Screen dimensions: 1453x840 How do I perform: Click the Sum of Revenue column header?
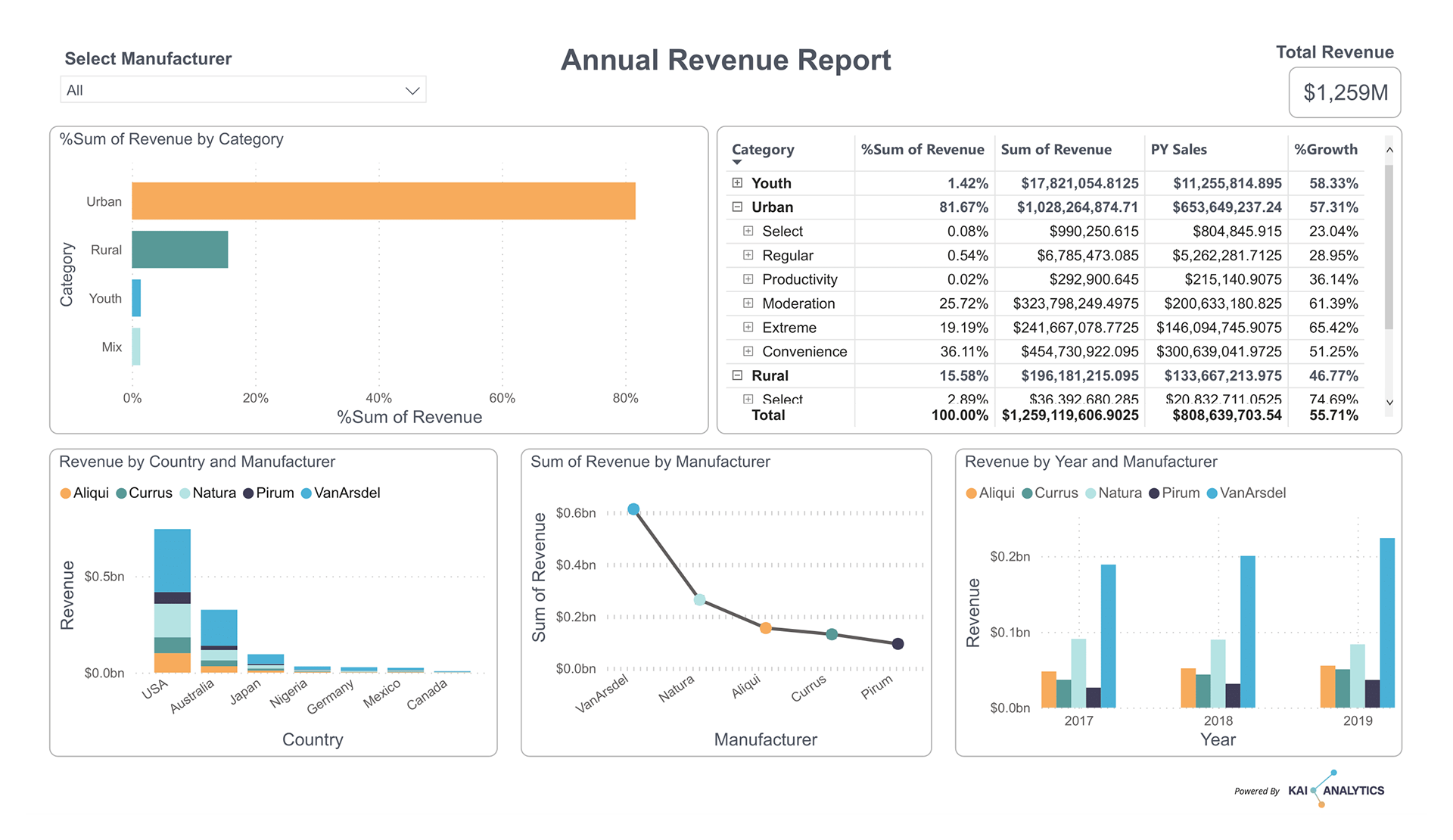click(1056, 150)
